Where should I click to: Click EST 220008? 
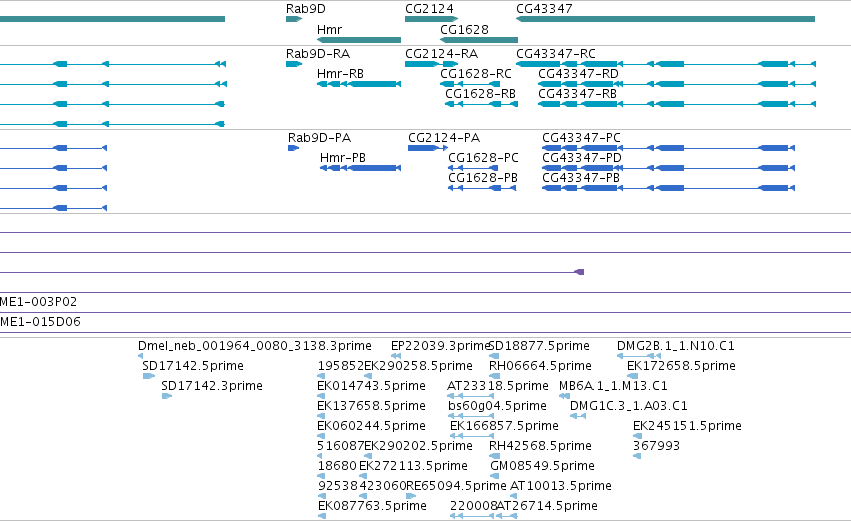[473, 506]
